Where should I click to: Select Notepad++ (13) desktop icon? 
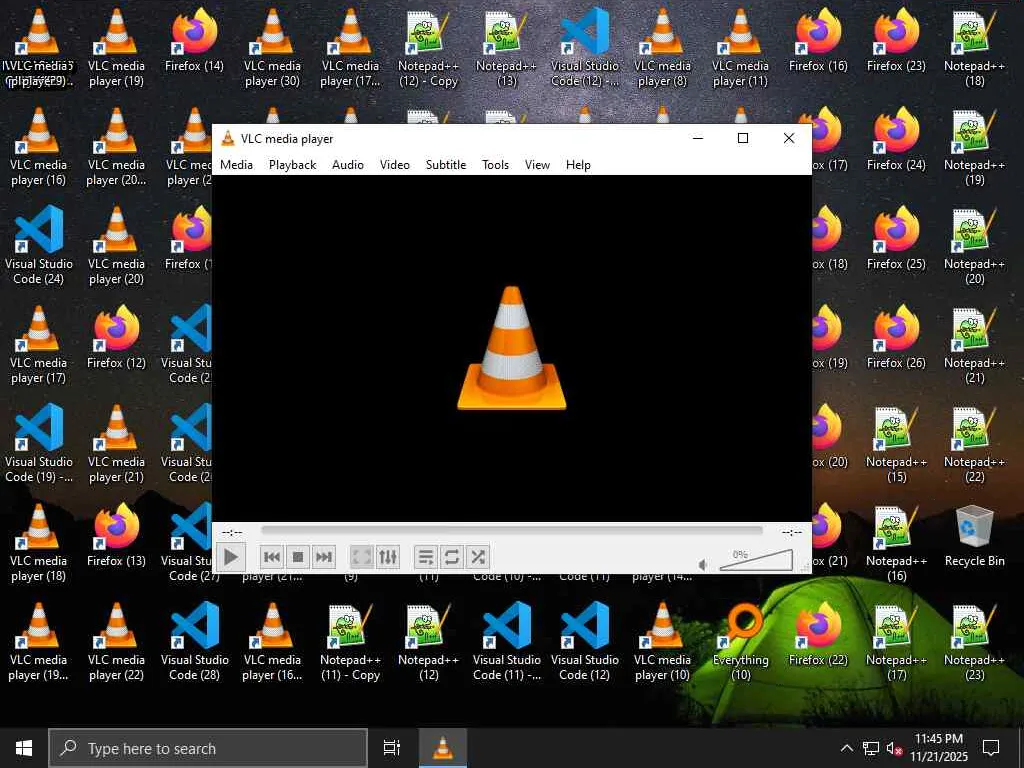point(507,48)
